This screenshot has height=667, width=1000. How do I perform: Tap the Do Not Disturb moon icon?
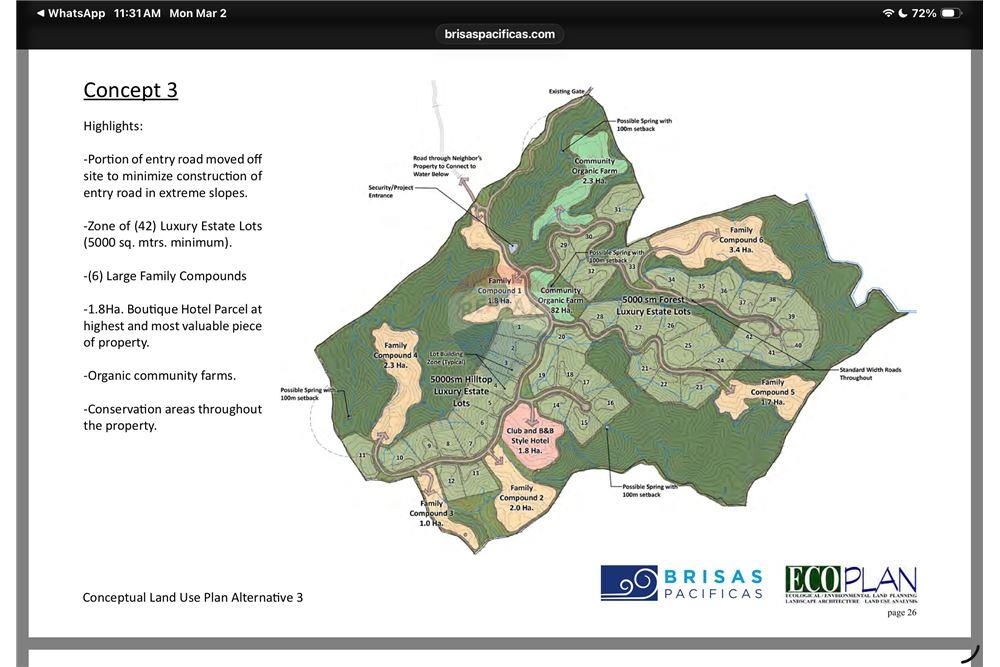coord(903,13)
